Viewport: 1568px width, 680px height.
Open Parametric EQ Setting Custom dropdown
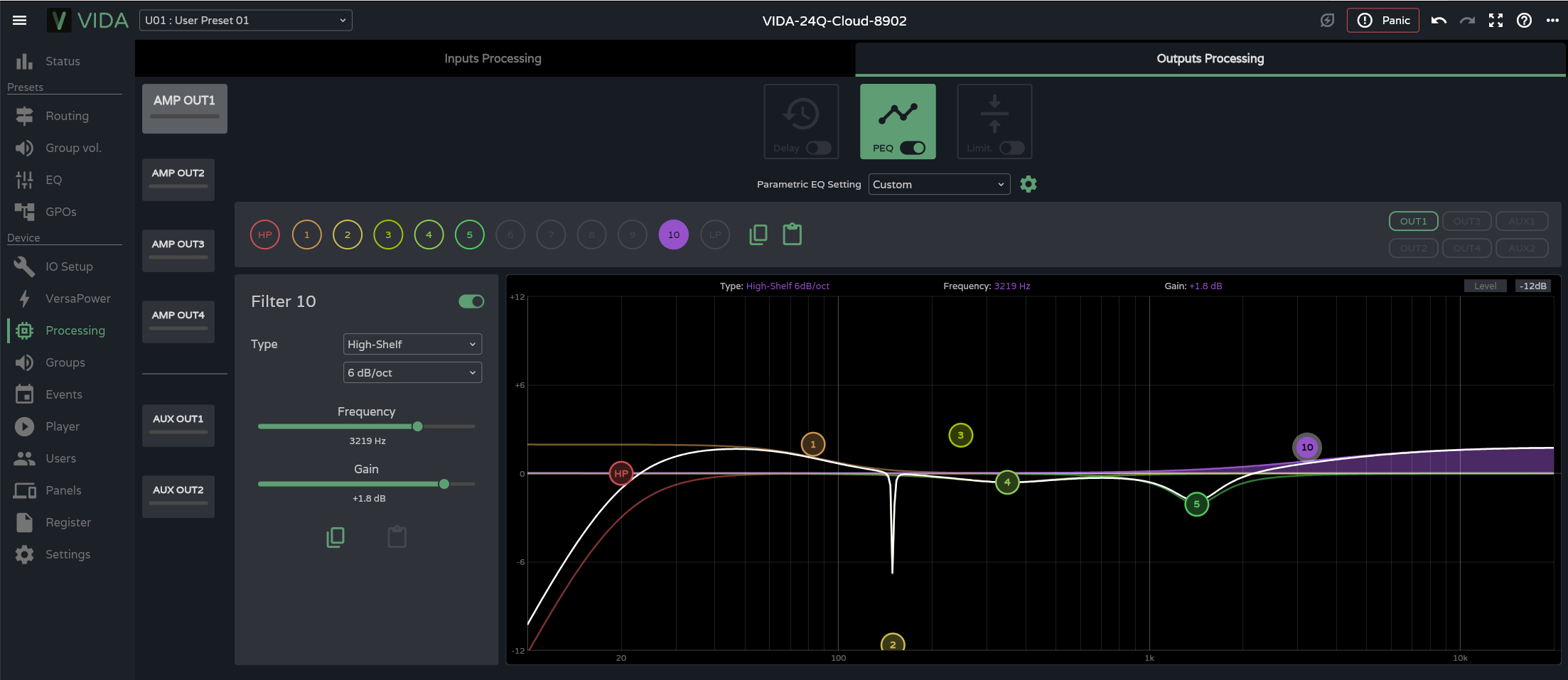pyautogui.click(x=939, y=184)
